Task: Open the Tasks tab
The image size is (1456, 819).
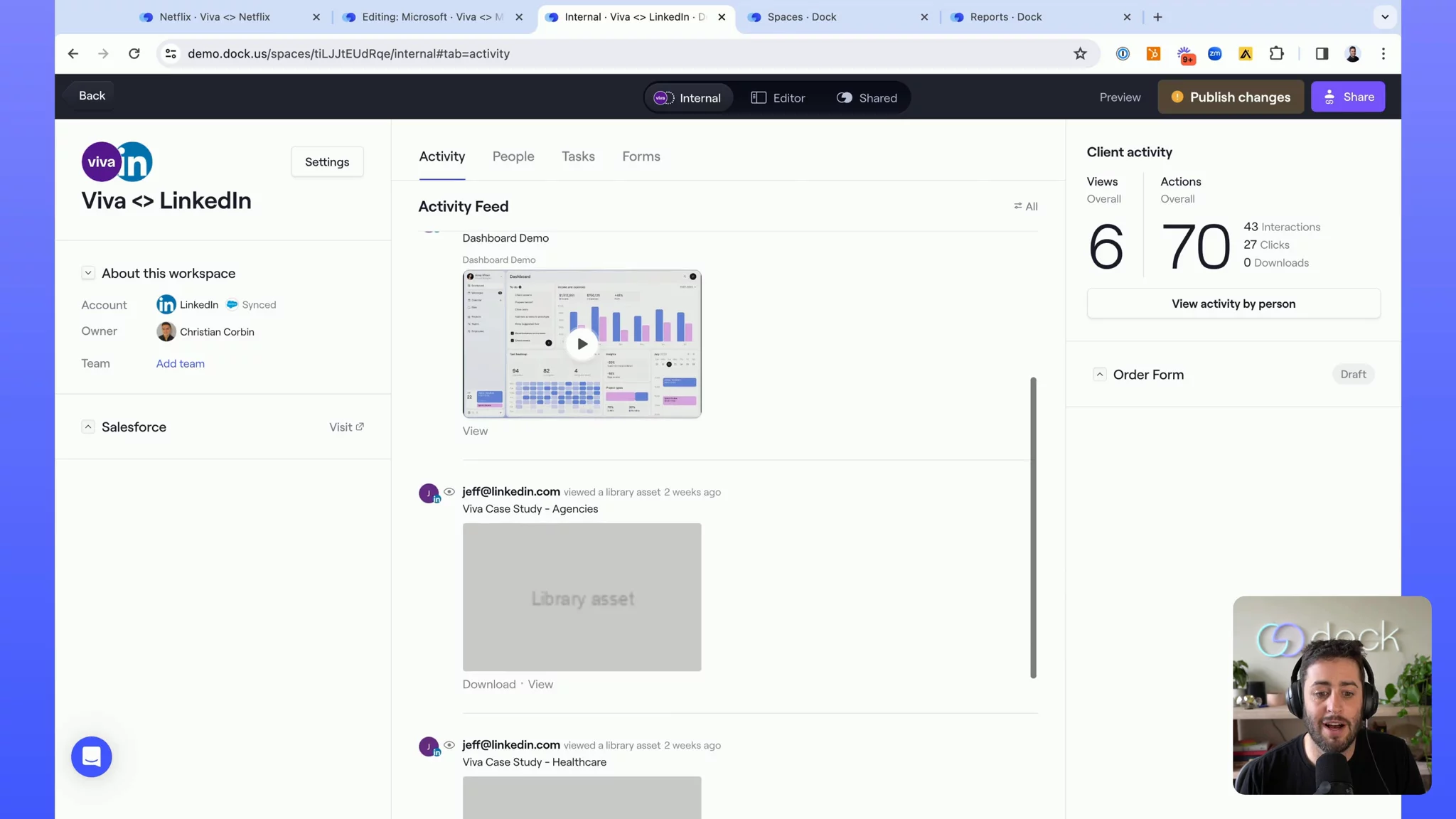Action: (x=578, y=156)
